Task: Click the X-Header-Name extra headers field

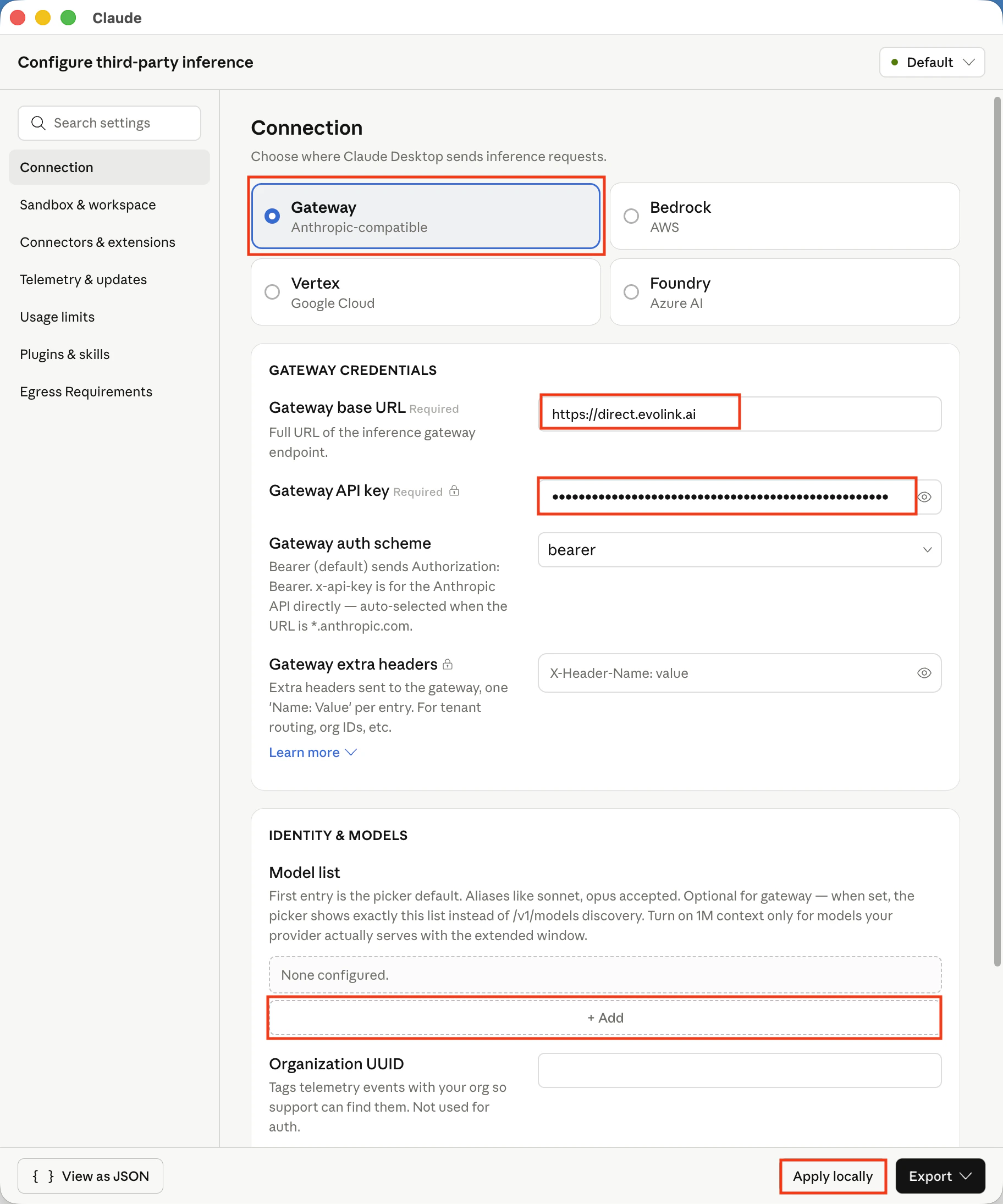Action: [x=739, y=673]
